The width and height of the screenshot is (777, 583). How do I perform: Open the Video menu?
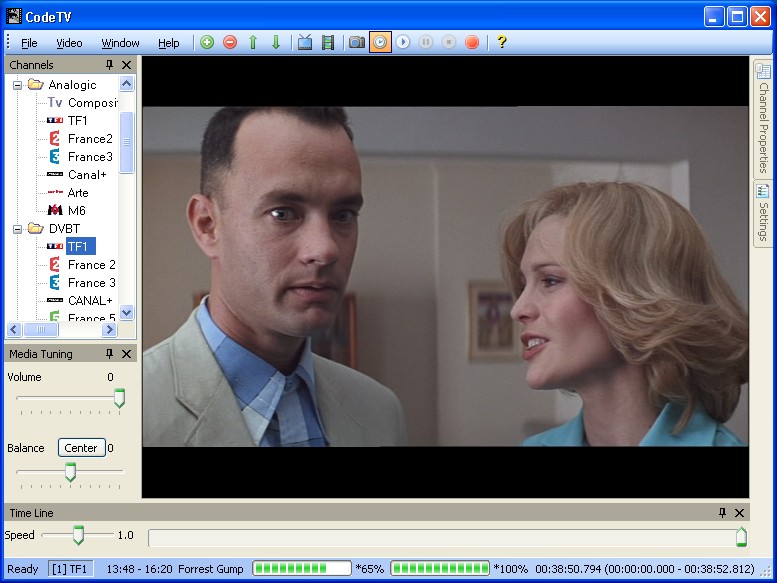pos(69,43)
